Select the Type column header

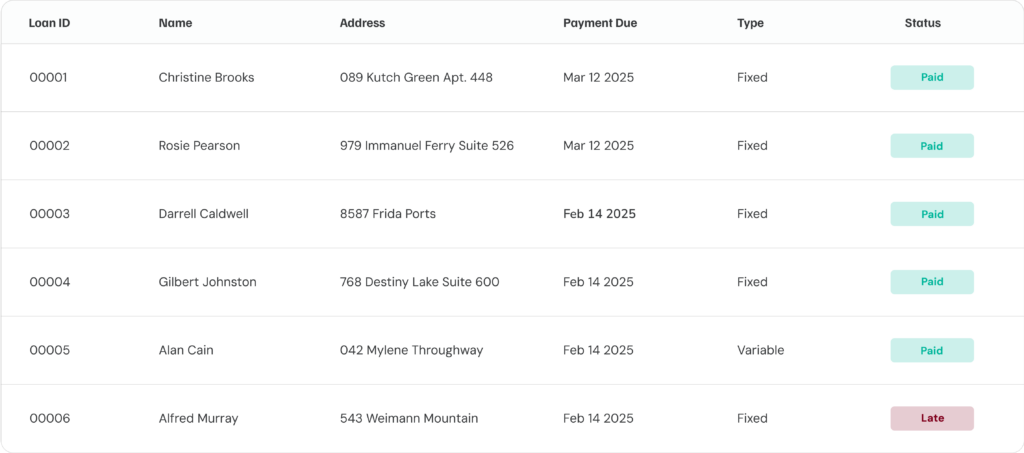click(x=750, y=23)
